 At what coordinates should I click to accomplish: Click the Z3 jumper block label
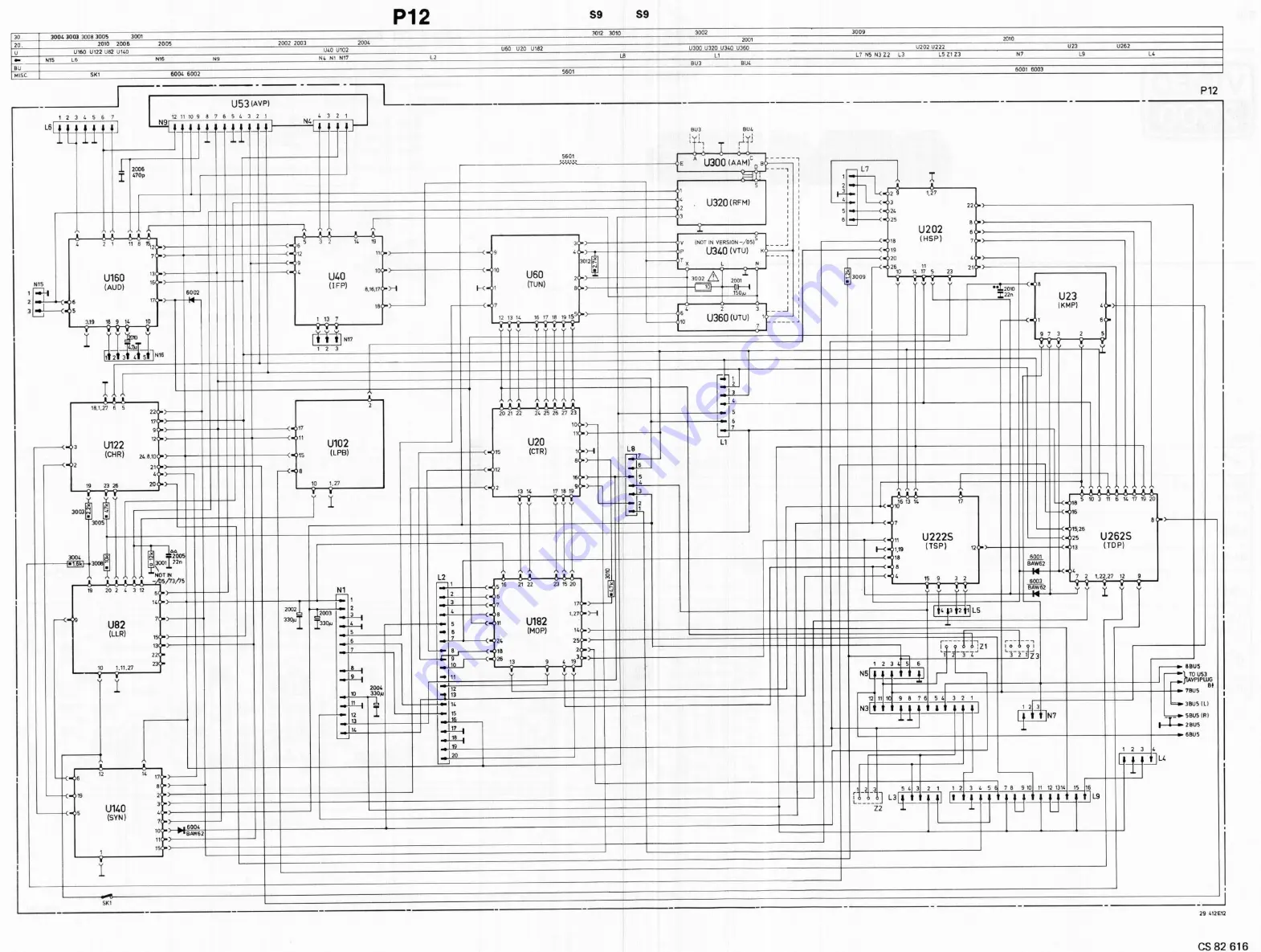coord(1035,656)
